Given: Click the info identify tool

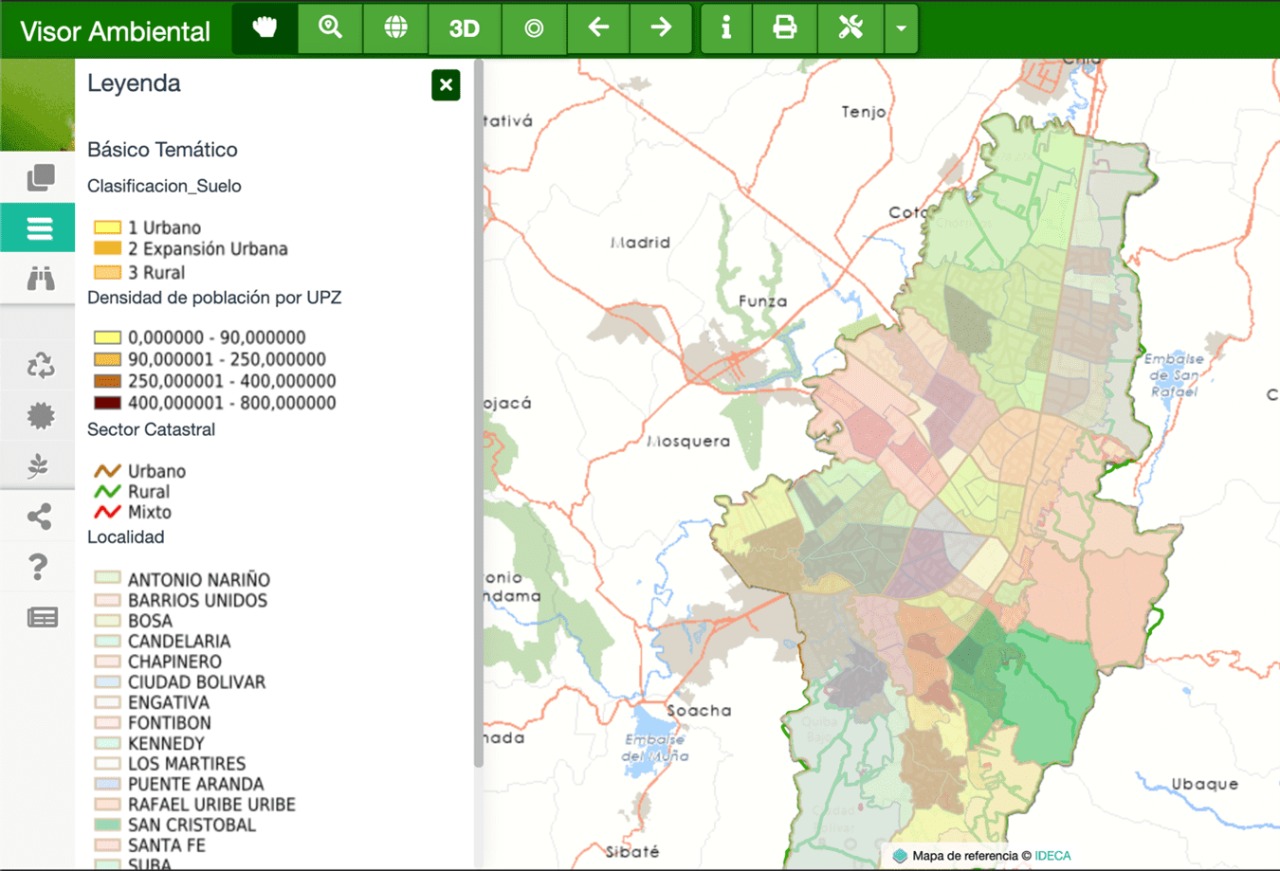Looking at the screenshot, I should click(x=726, y=28).
